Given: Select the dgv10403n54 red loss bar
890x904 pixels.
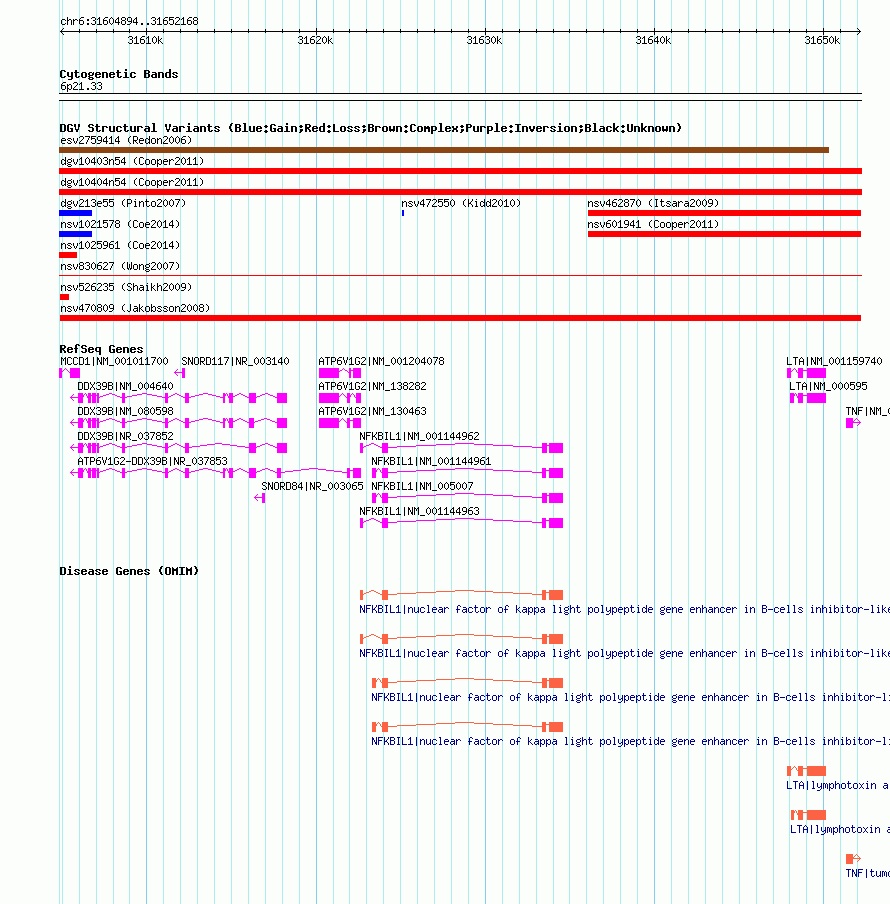Looking at the screenshot, I should 461,171.
